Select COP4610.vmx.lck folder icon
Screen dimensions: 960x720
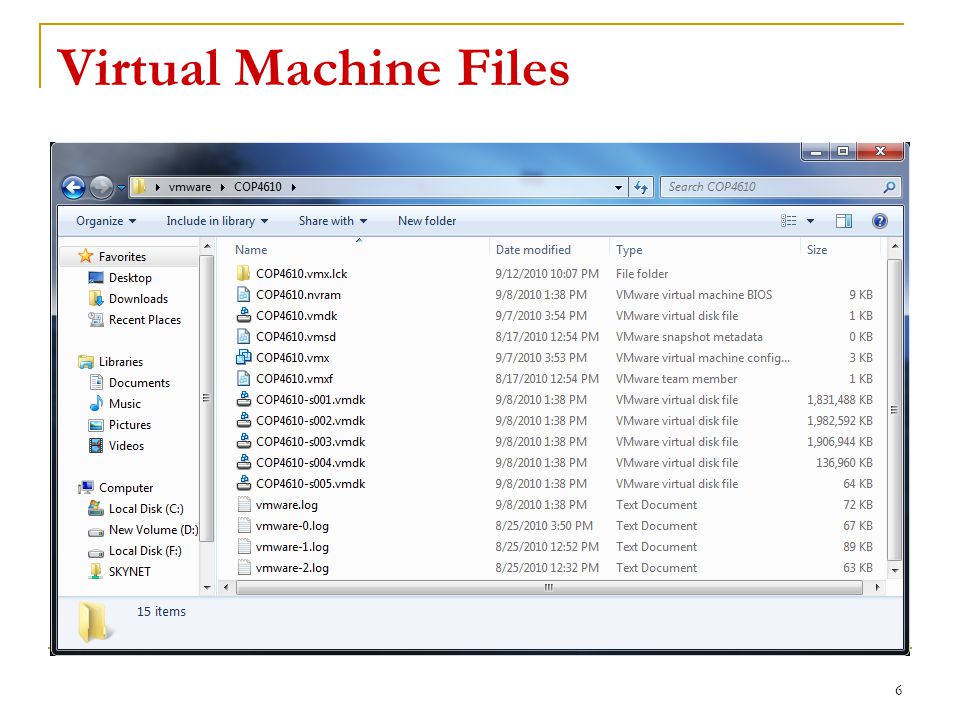[x=244, y=273]
